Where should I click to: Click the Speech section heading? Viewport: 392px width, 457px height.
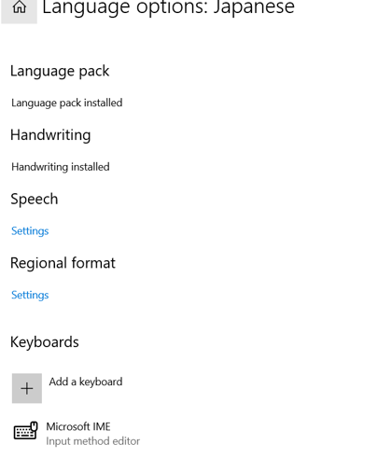(x=34, y=199)
